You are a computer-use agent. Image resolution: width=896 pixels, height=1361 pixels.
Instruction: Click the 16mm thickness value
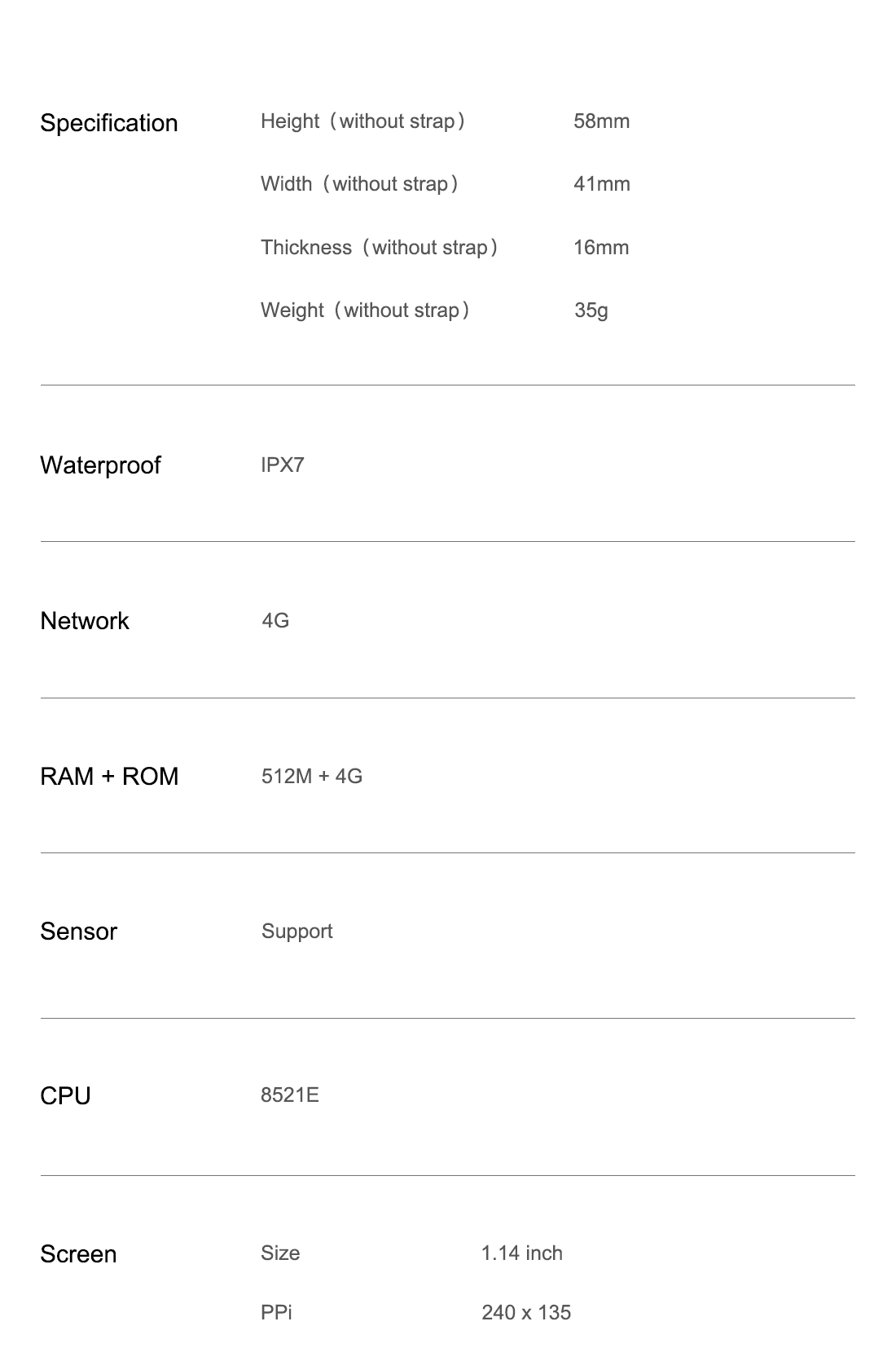tap(601, 248)
